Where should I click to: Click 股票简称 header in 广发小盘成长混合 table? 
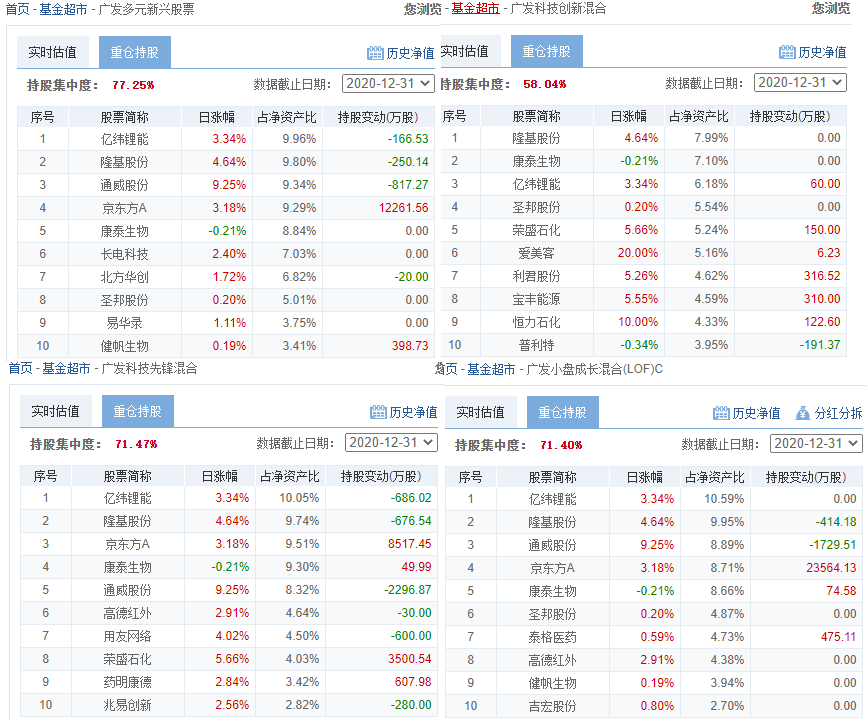552,477
